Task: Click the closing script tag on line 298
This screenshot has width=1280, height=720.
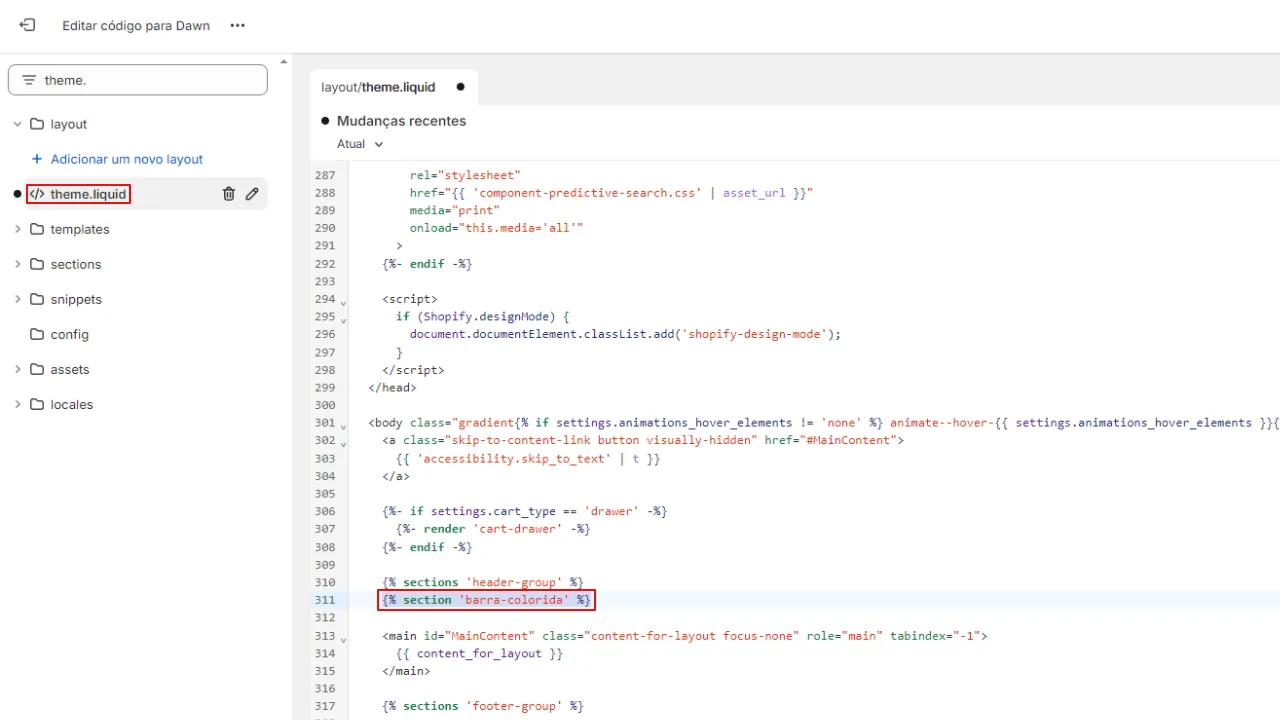Action: (x=413, y=369)
